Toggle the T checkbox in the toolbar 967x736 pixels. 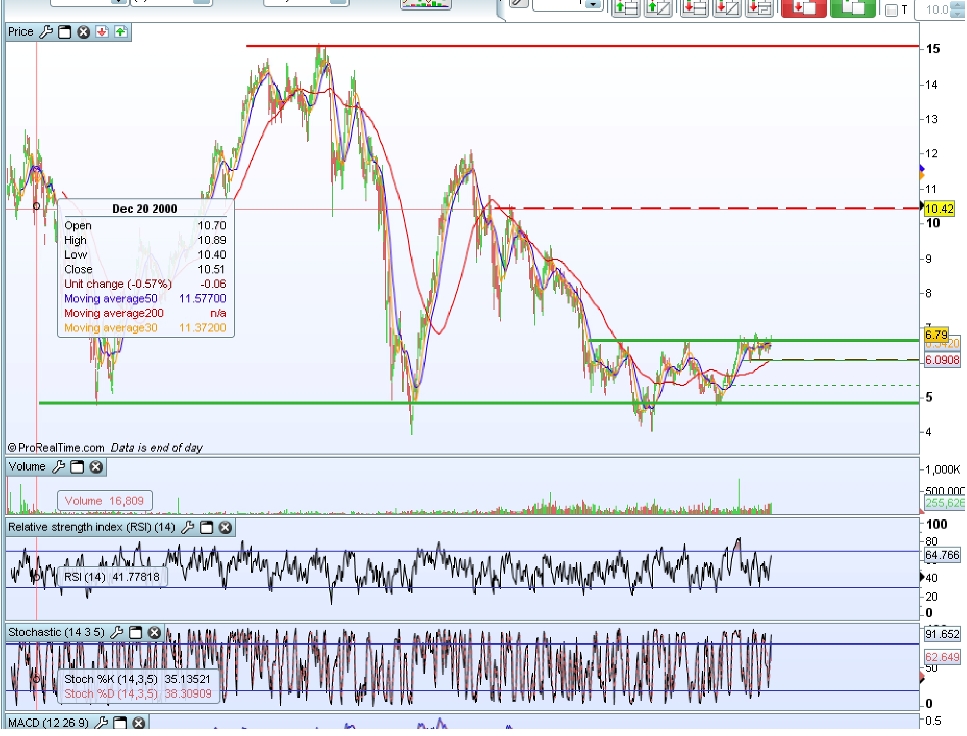point(891,10)
